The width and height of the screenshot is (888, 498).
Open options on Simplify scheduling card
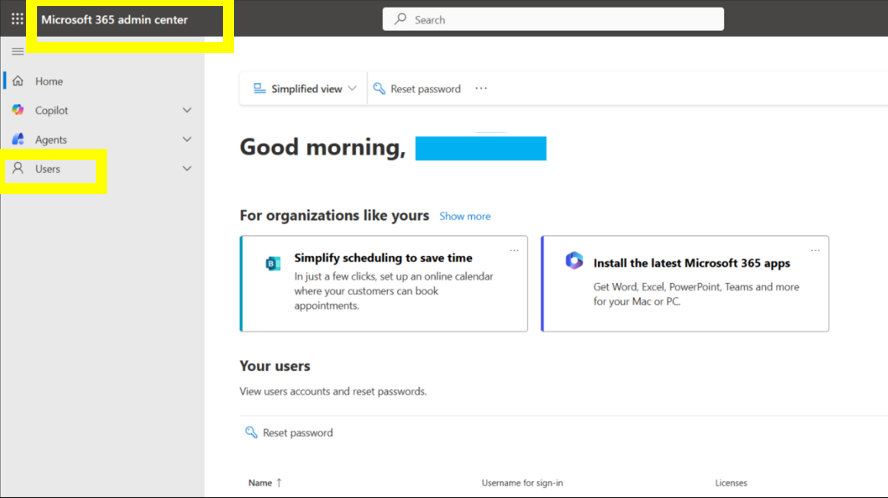[x=514, y=250]
